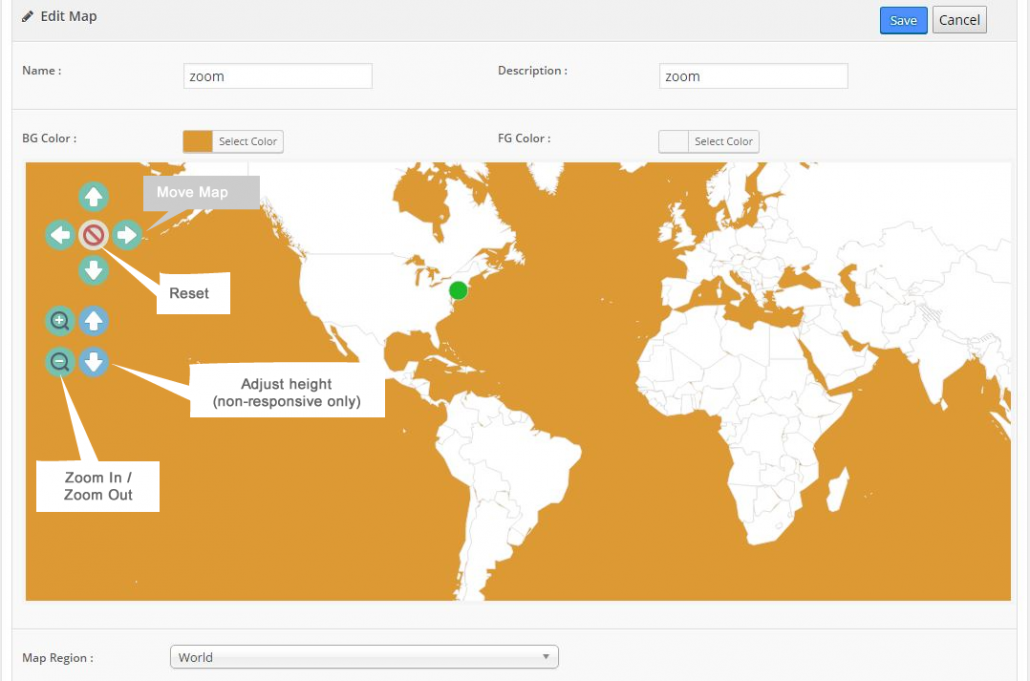Reset the map view
The image size is (1030, 681).
coord(93,235)
